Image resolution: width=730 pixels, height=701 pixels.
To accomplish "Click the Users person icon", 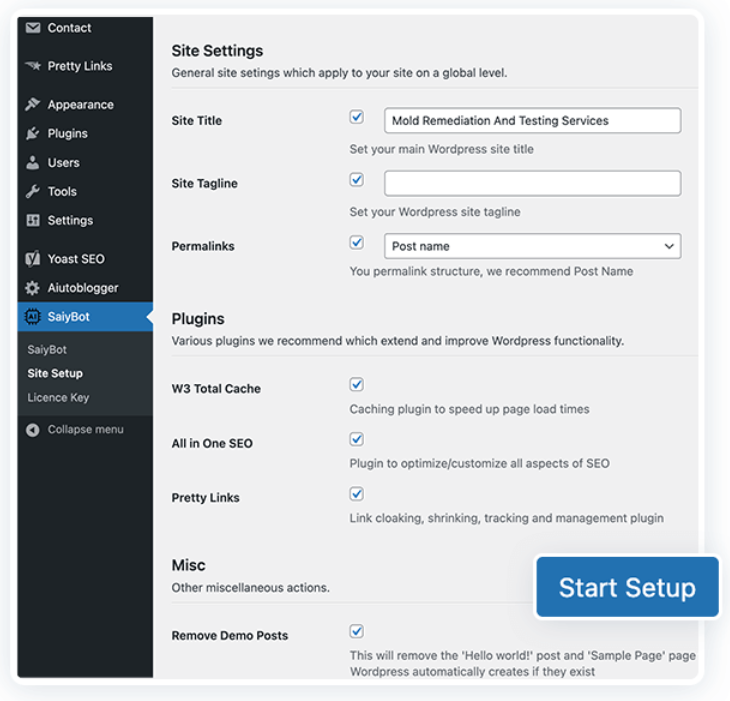I will [33, 162].
